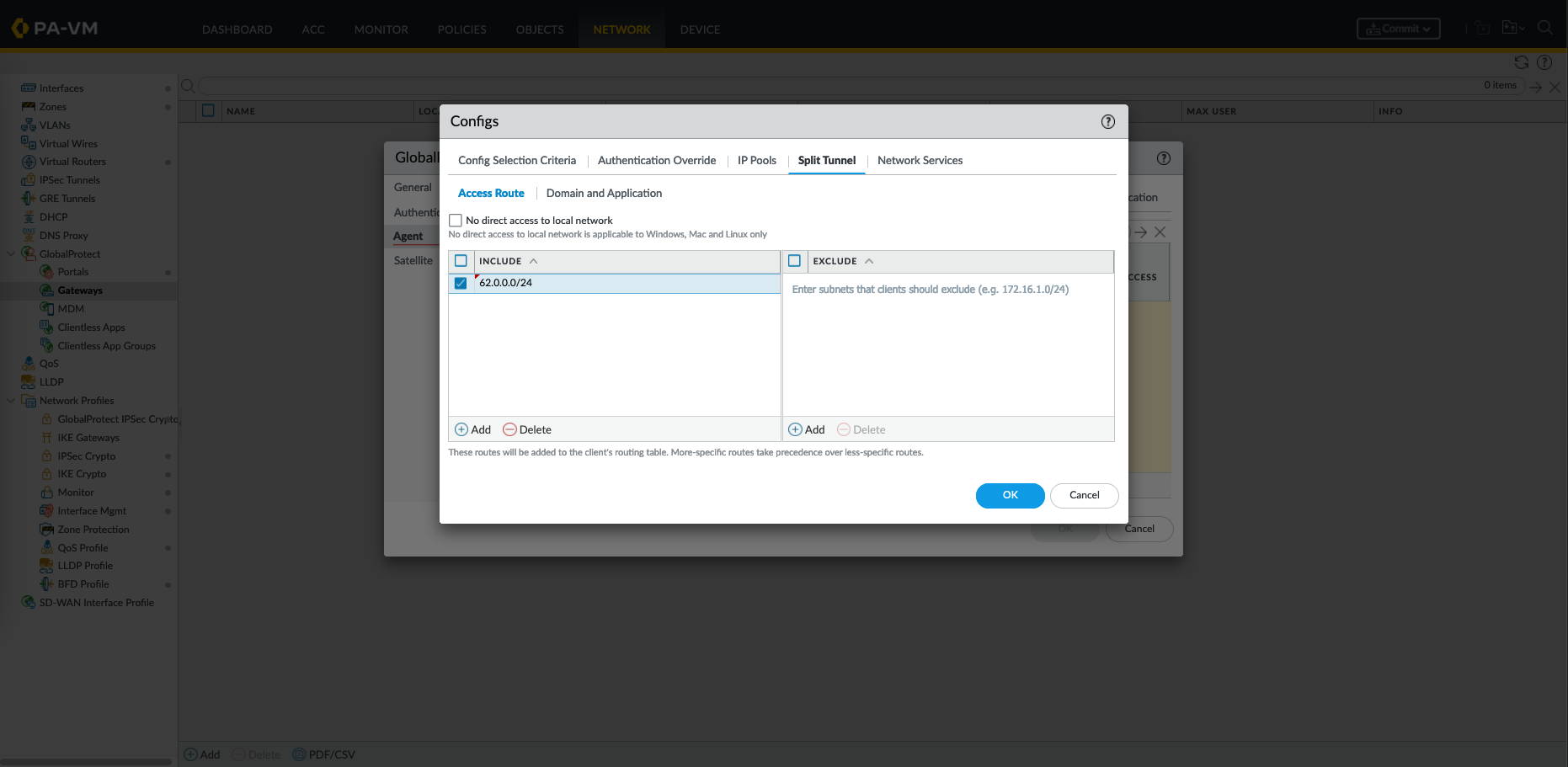
Task: Switch to Domain and Application sub-tab
Action: point(604,194)
